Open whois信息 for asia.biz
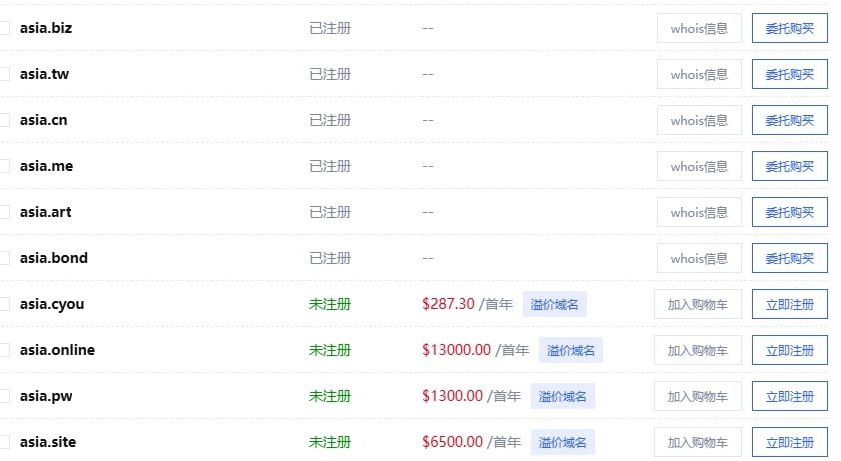Image resolution: width=841 pixels, height=461 pixels. tap(699, 28)
